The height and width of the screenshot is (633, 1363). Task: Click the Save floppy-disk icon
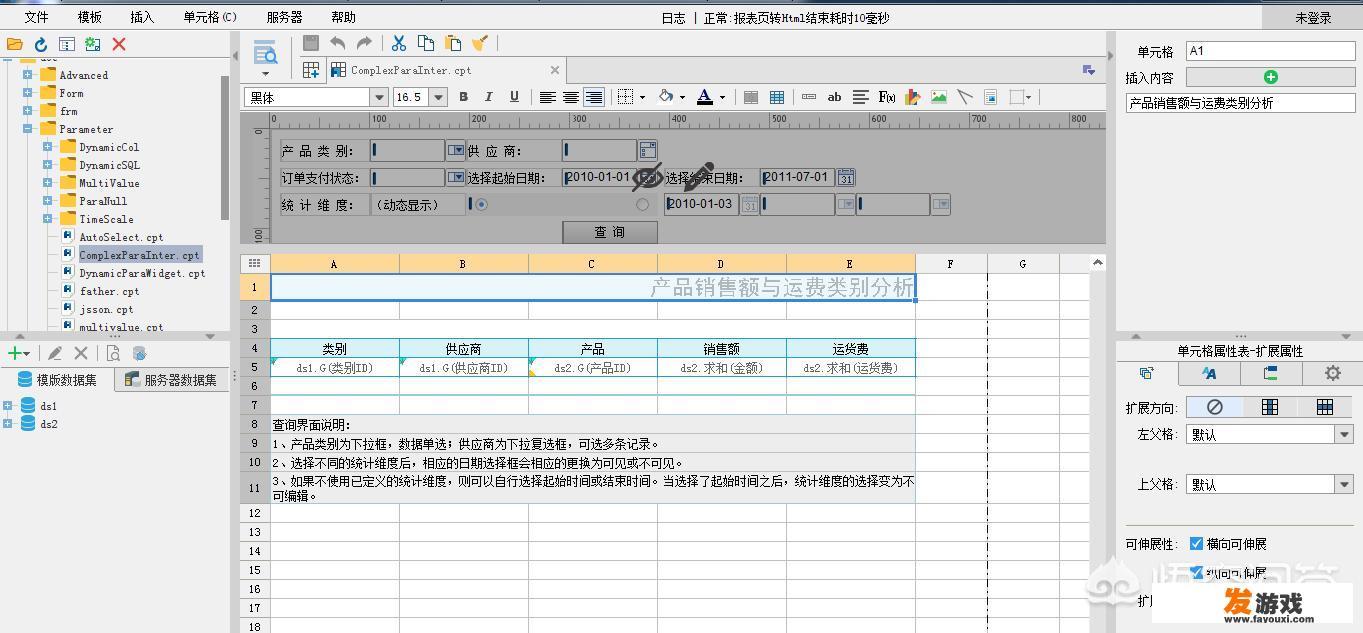click(x=311, y=43)
